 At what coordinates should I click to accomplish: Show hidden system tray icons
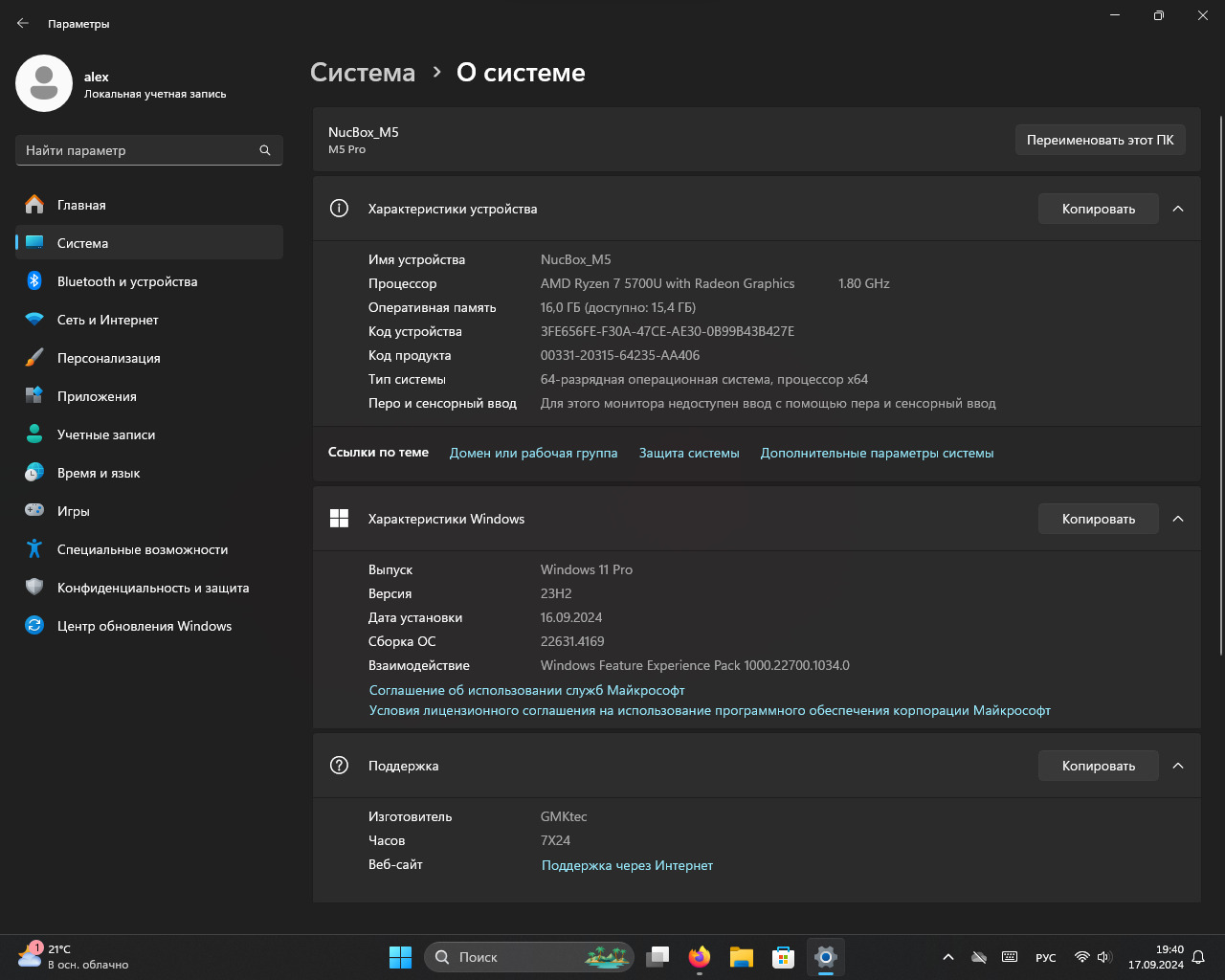point(947,957)
